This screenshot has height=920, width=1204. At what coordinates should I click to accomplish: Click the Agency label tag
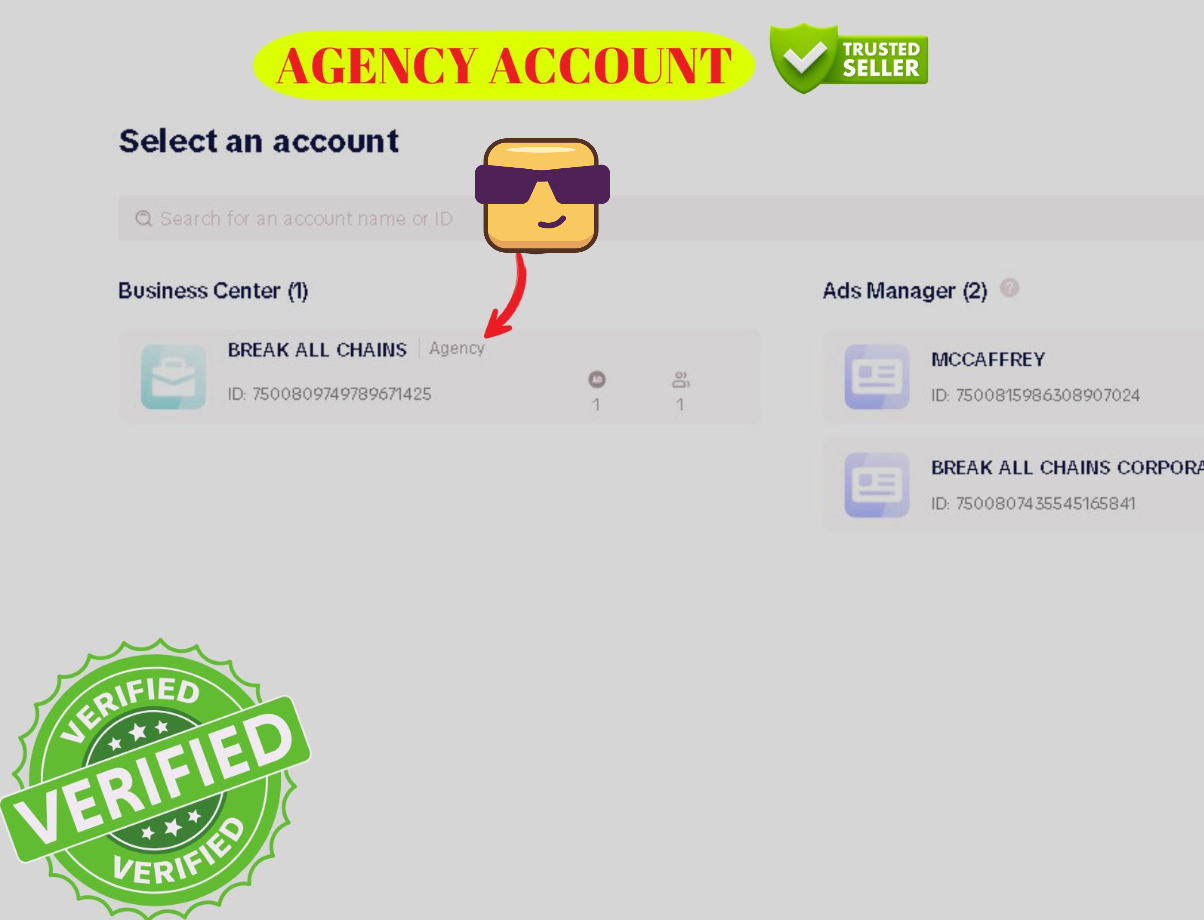tap(457, 348)
